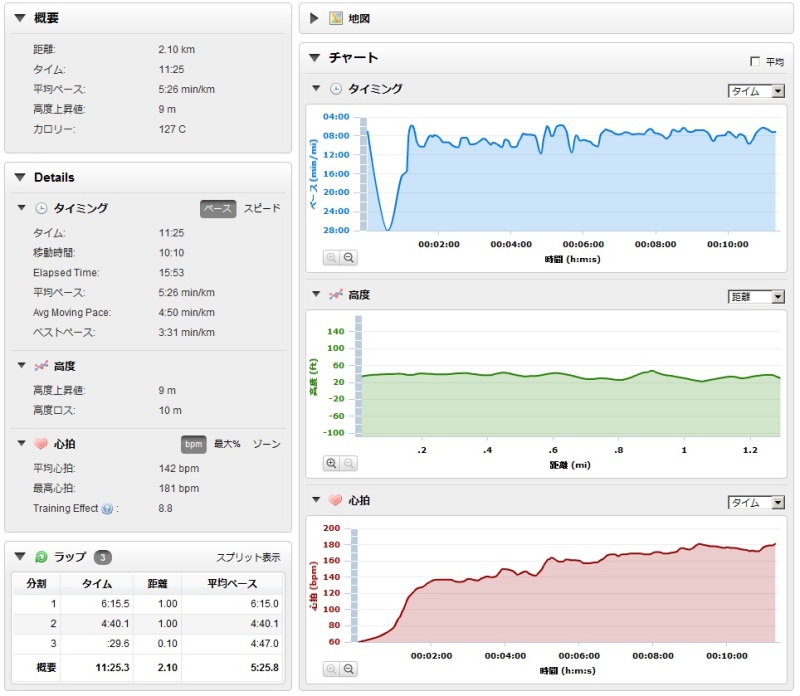Open the elevation chart 距離 dropdown

pos(756,296)
